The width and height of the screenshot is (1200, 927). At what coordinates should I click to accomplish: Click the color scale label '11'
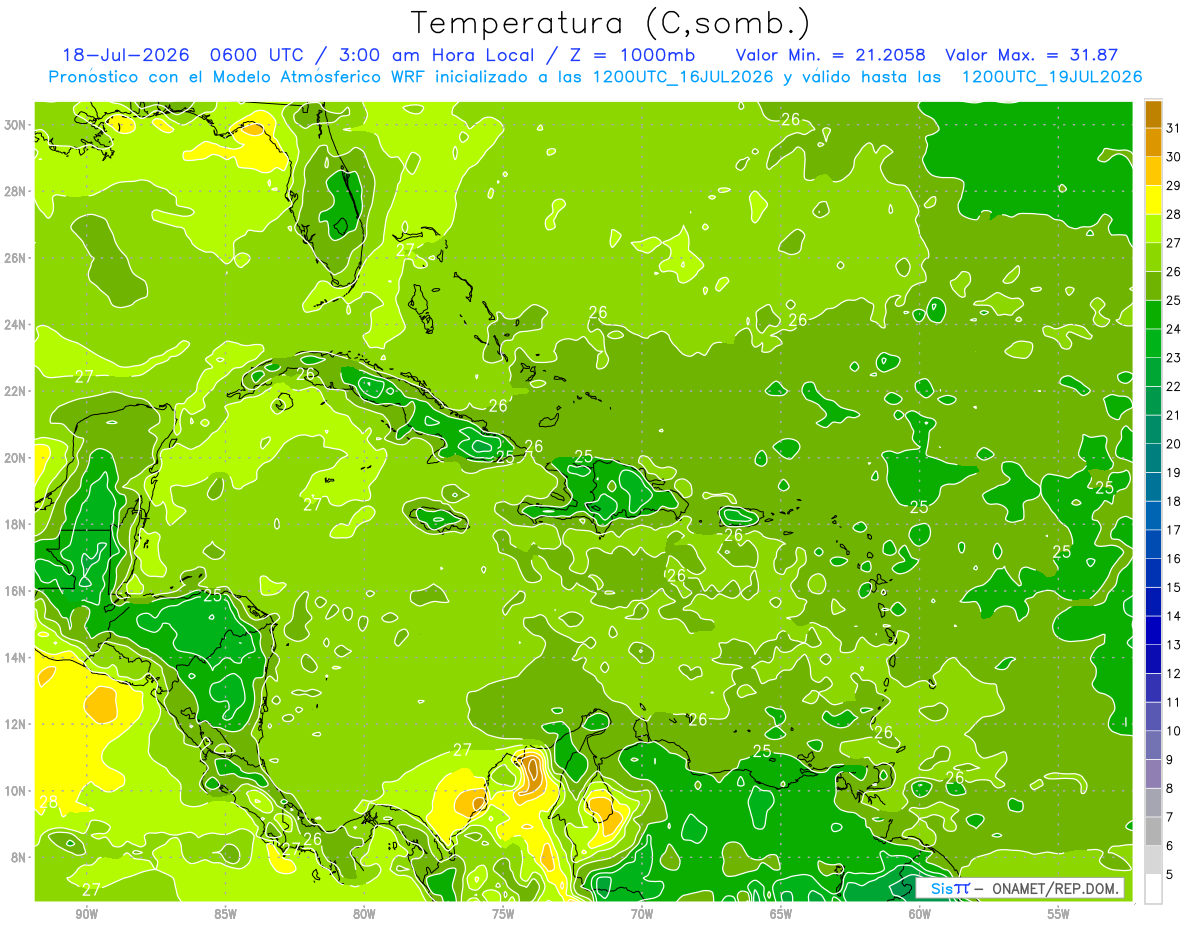[x=1174, y=702]
